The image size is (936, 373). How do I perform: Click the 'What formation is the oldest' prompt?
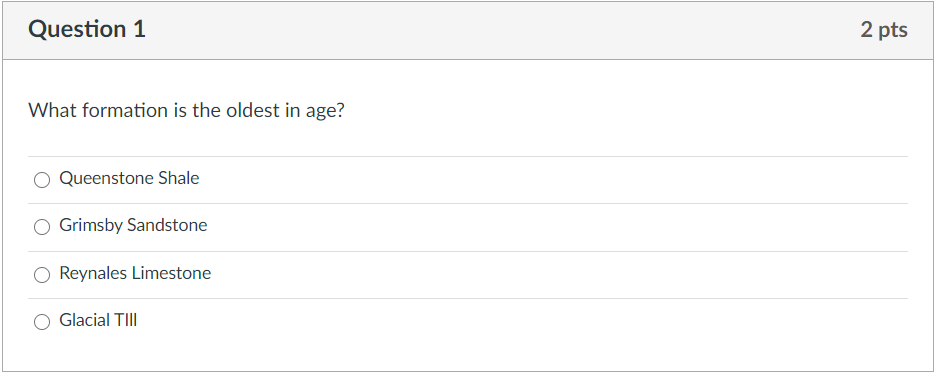tap(187, 111)
